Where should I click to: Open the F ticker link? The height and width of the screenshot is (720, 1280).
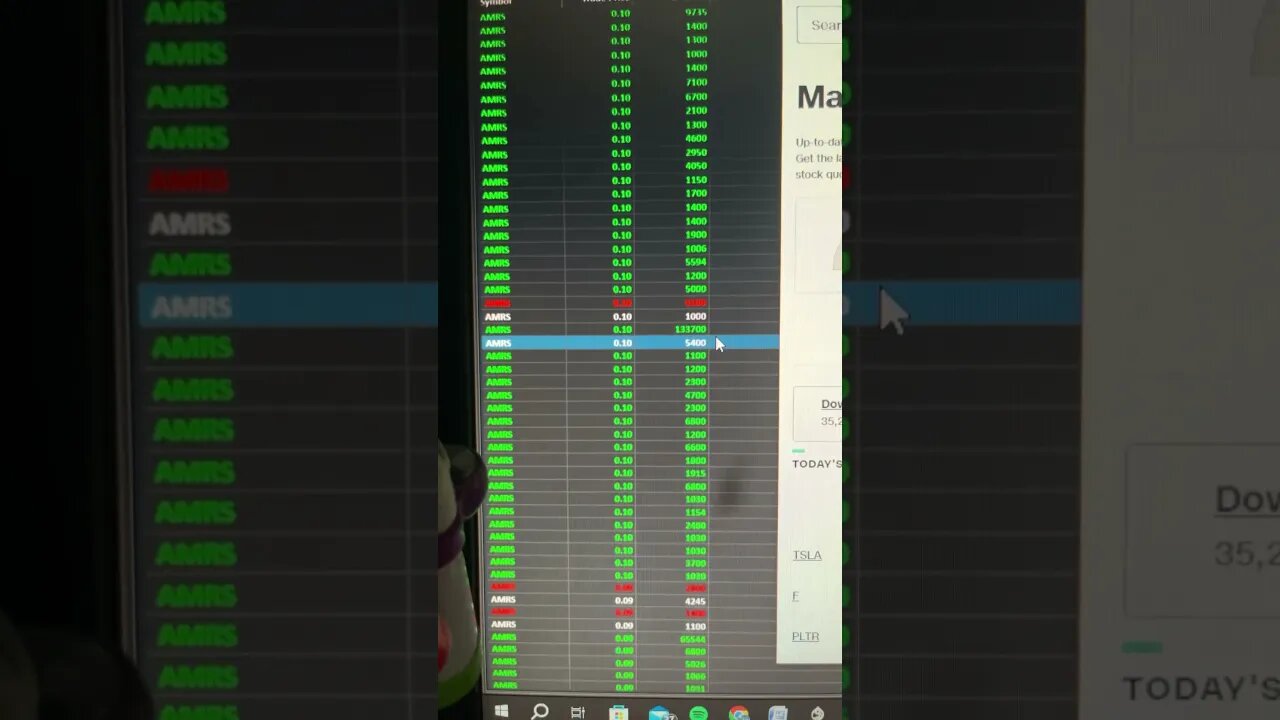click(796, 596)
